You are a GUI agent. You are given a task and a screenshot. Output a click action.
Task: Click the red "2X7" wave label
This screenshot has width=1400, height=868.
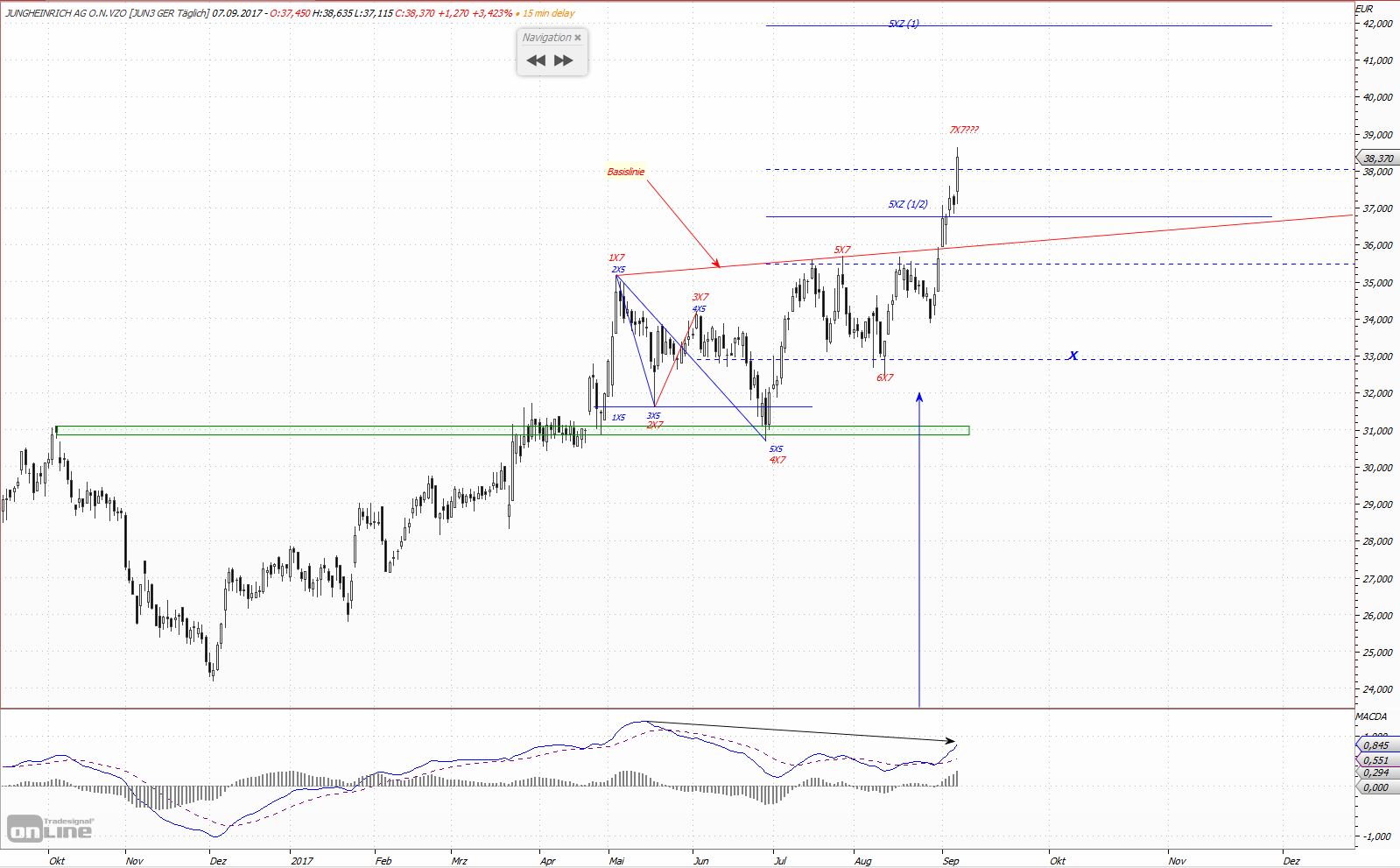[655, 425]
